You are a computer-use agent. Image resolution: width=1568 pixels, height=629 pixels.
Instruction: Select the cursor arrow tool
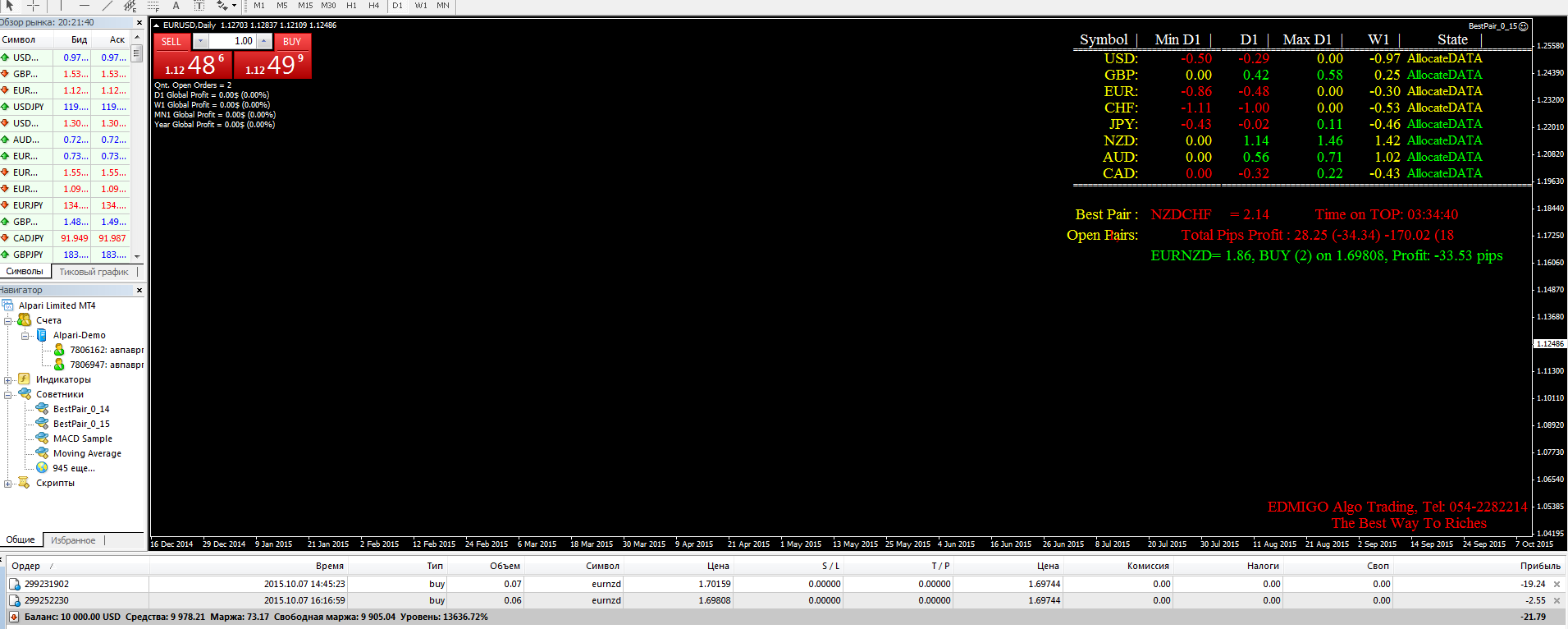[x=10, y=5]
